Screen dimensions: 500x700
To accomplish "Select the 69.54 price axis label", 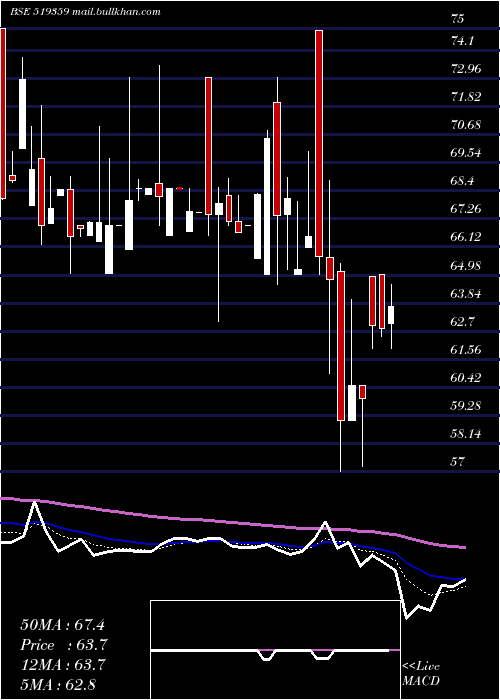I will 467,153.
